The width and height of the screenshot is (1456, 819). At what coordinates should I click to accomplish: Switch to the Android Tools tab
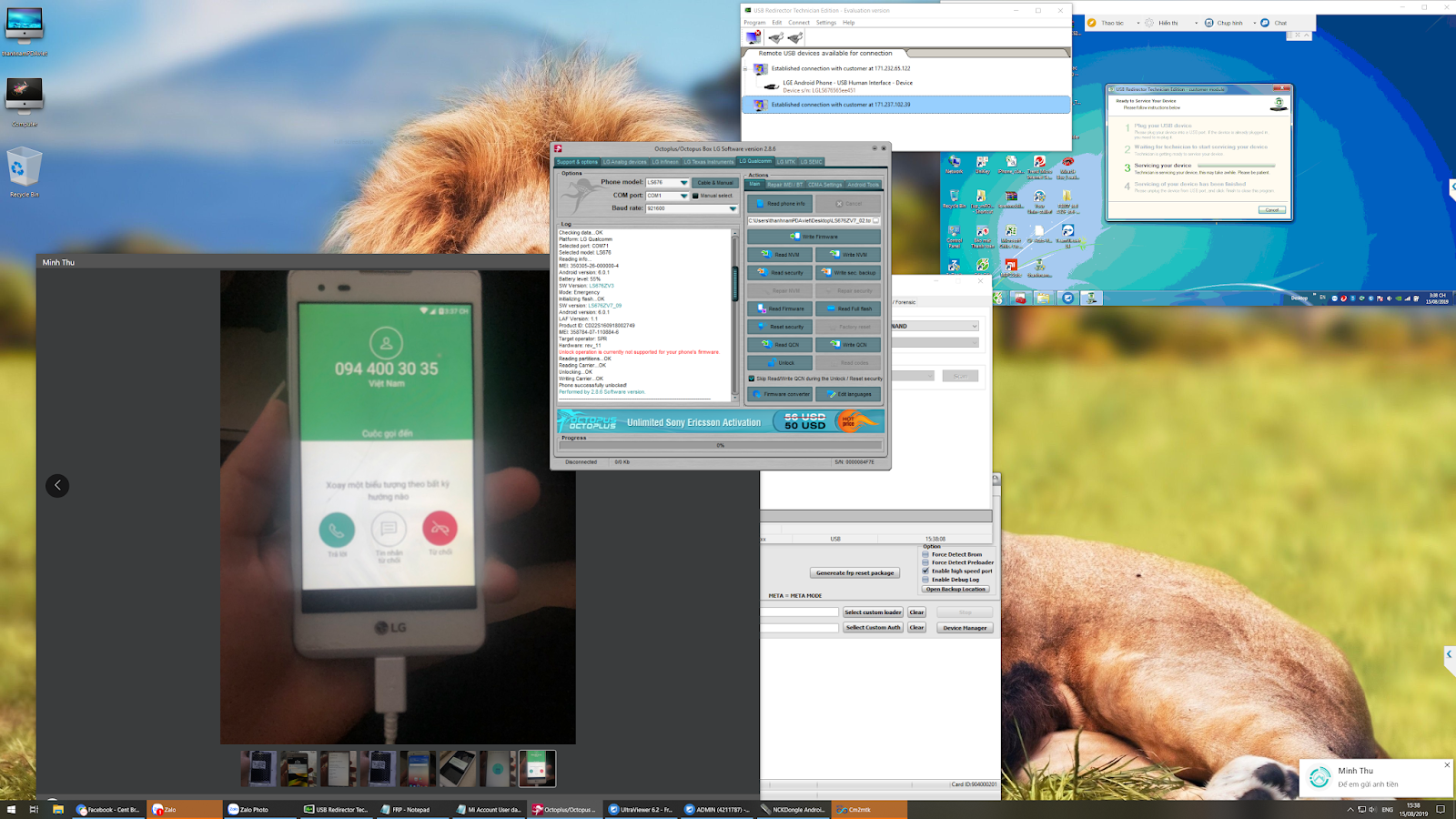[864, 185]
